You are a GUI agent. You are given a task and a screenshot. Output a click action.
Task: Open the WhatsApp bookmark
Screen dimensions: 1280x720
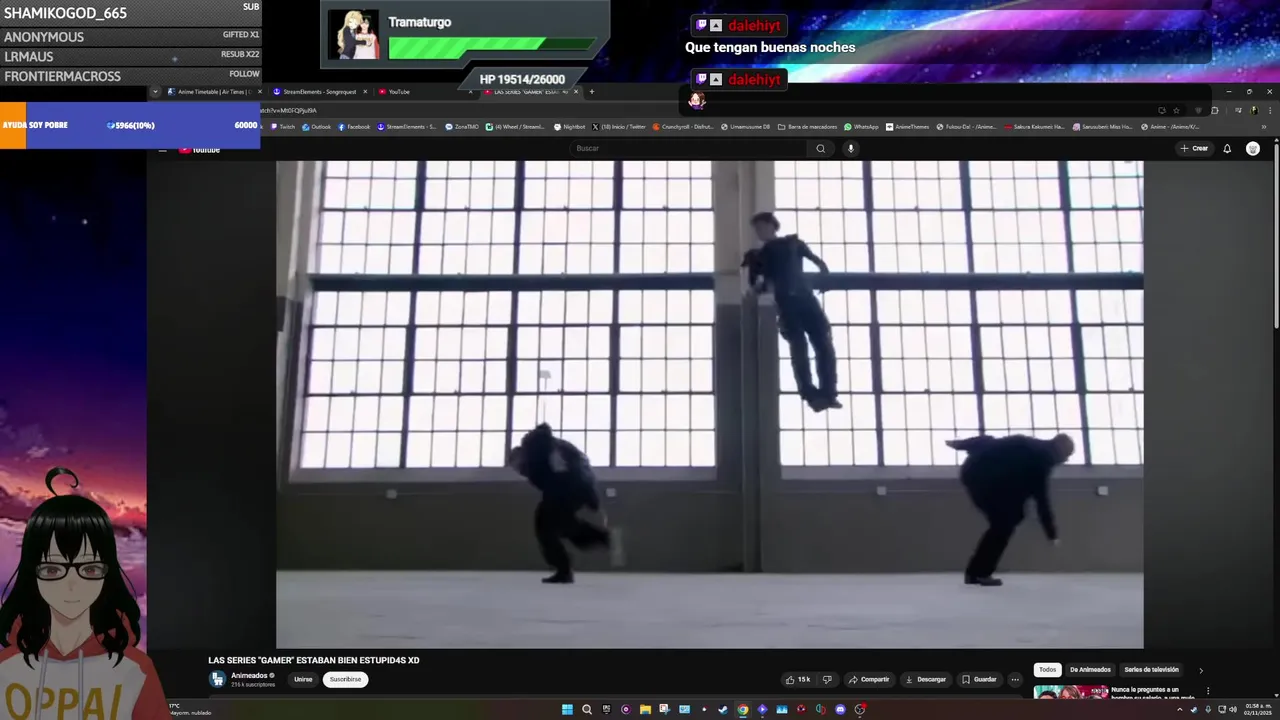coord(861,127)
